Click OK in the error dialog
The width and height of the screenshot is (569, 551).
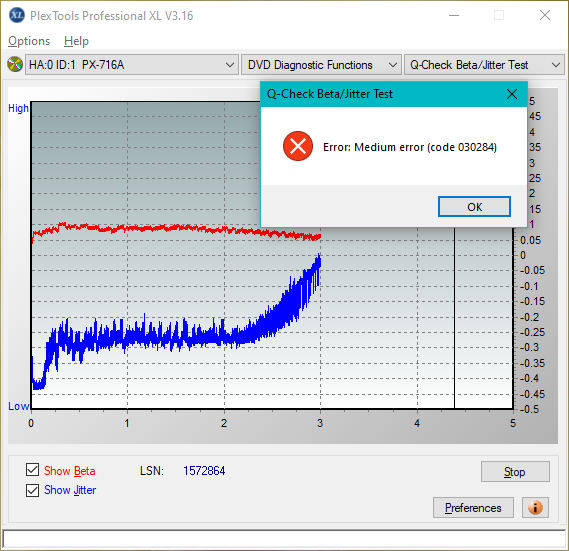[x=474, y=207]
